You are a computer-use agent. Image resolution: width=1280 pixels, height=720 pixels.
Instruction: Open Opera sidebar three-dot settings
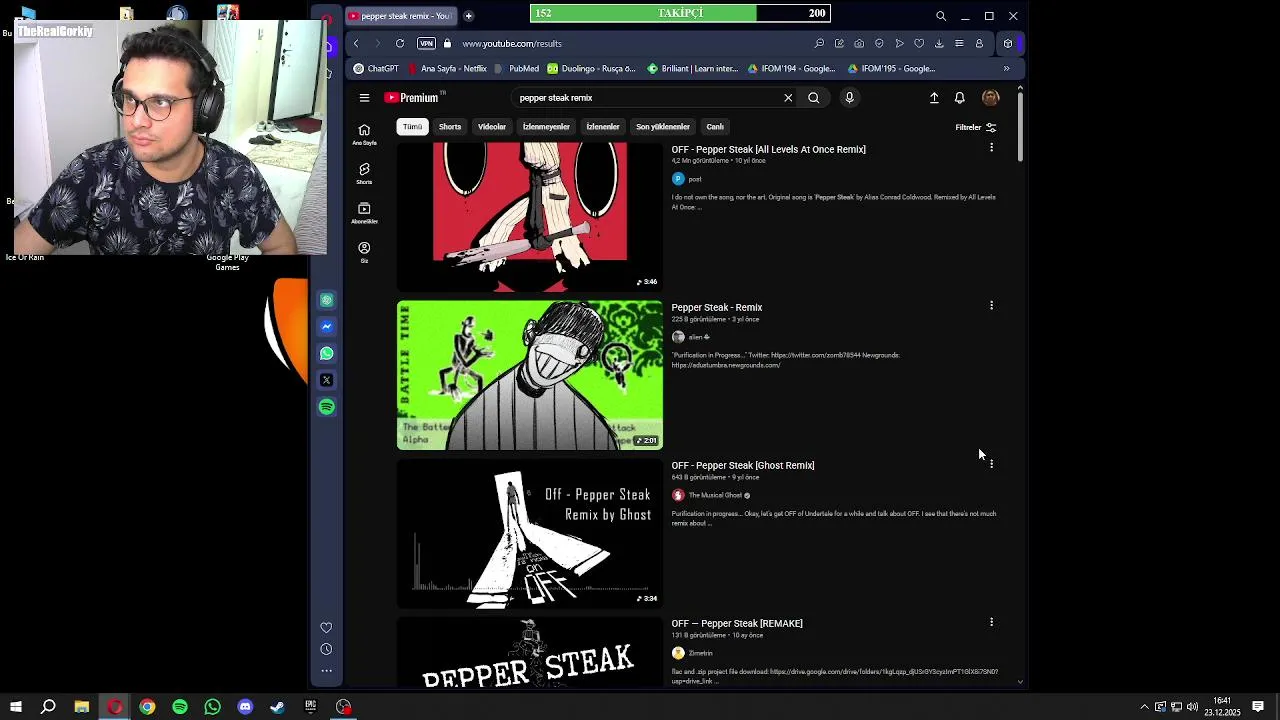coord(326,671)
